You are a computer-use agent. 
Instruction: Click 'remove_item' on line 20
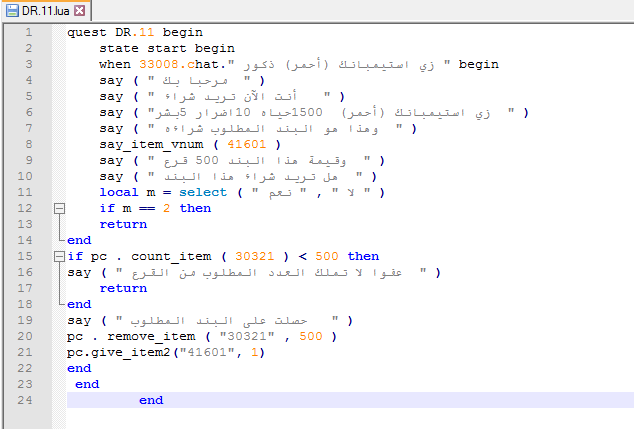coord(151,337)
